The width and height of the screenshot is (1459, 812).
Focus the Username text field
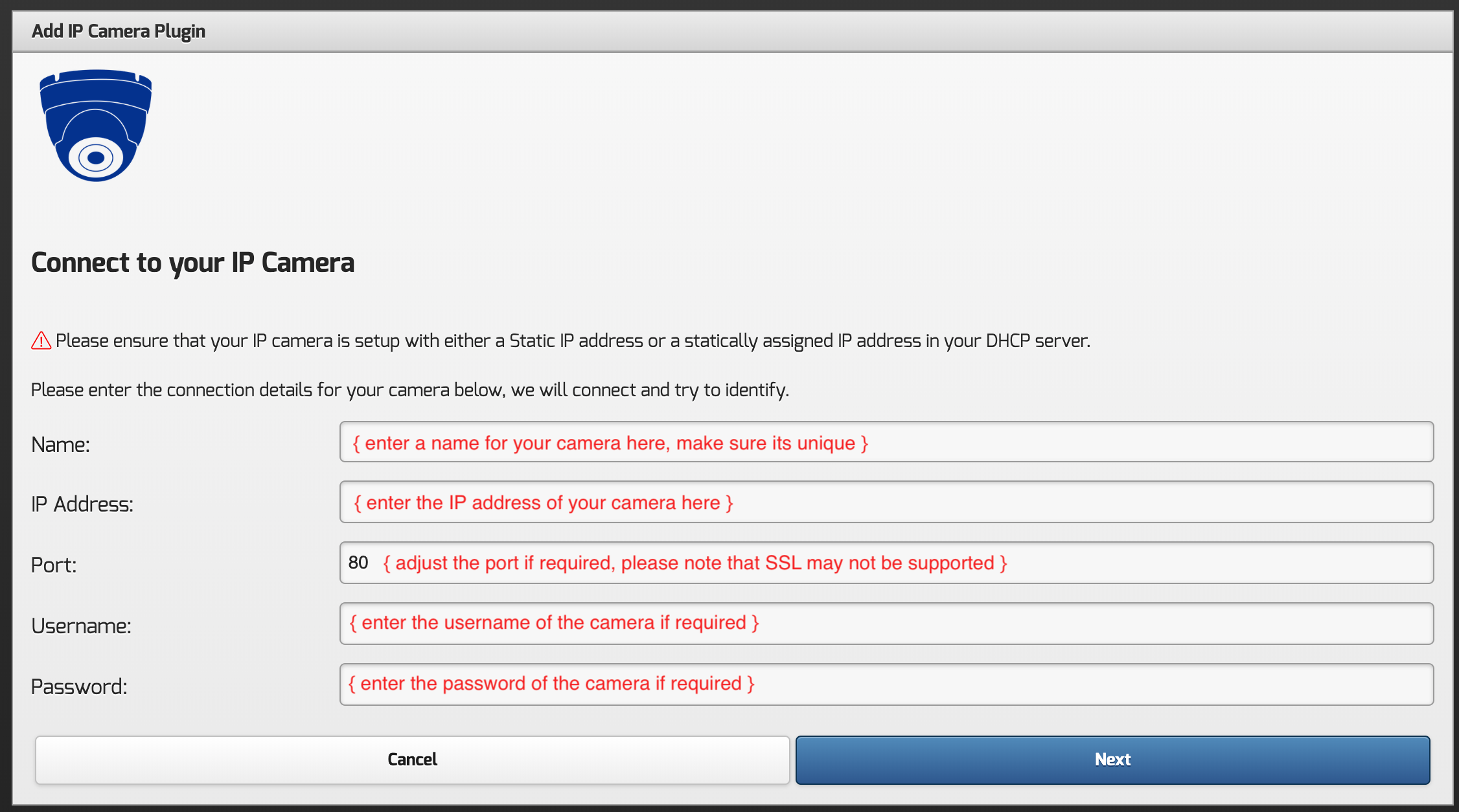pyautogui.click(x=886, y=623)
